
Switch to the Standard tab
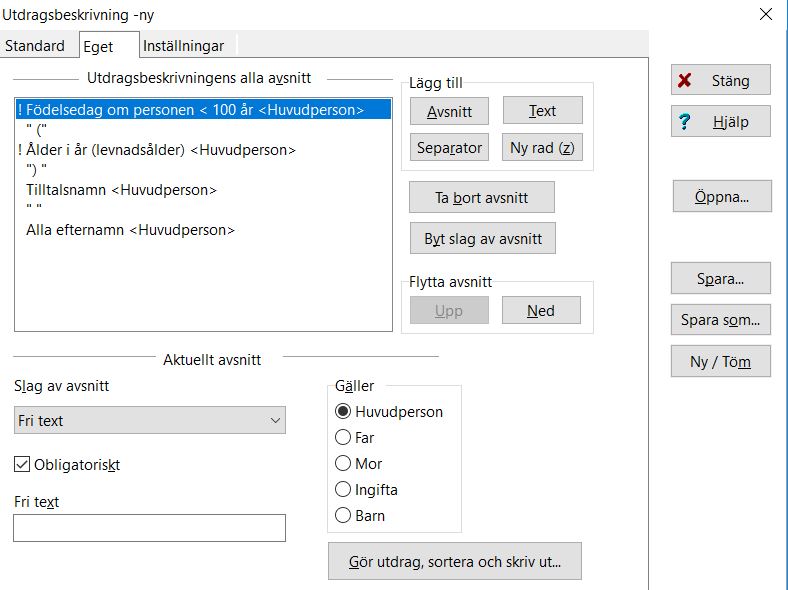click(x=35, y=46)
